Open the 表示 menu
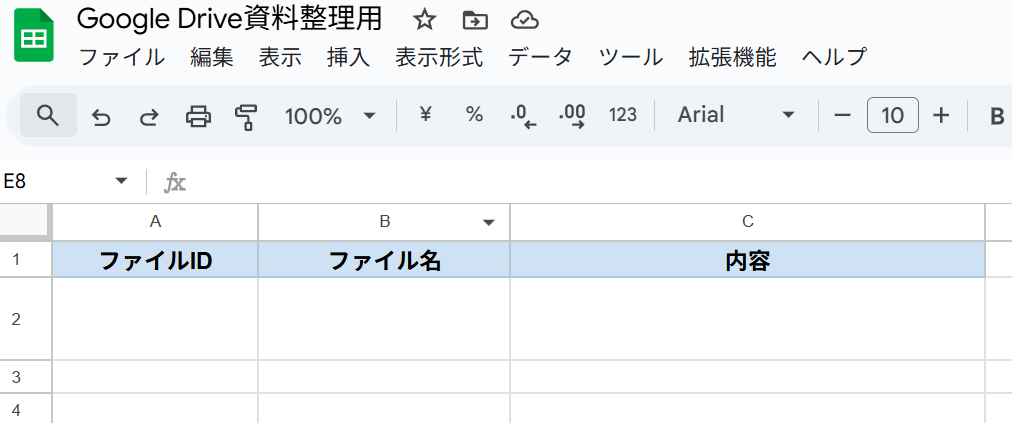 pos(280,57)
